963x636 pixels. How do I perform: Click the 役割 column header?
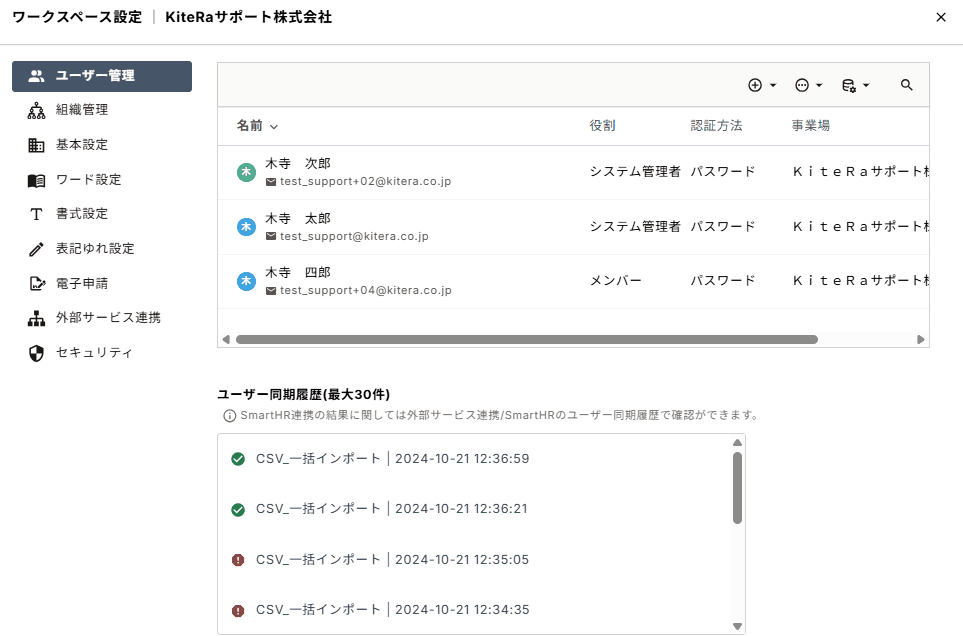tap(602, 126)
